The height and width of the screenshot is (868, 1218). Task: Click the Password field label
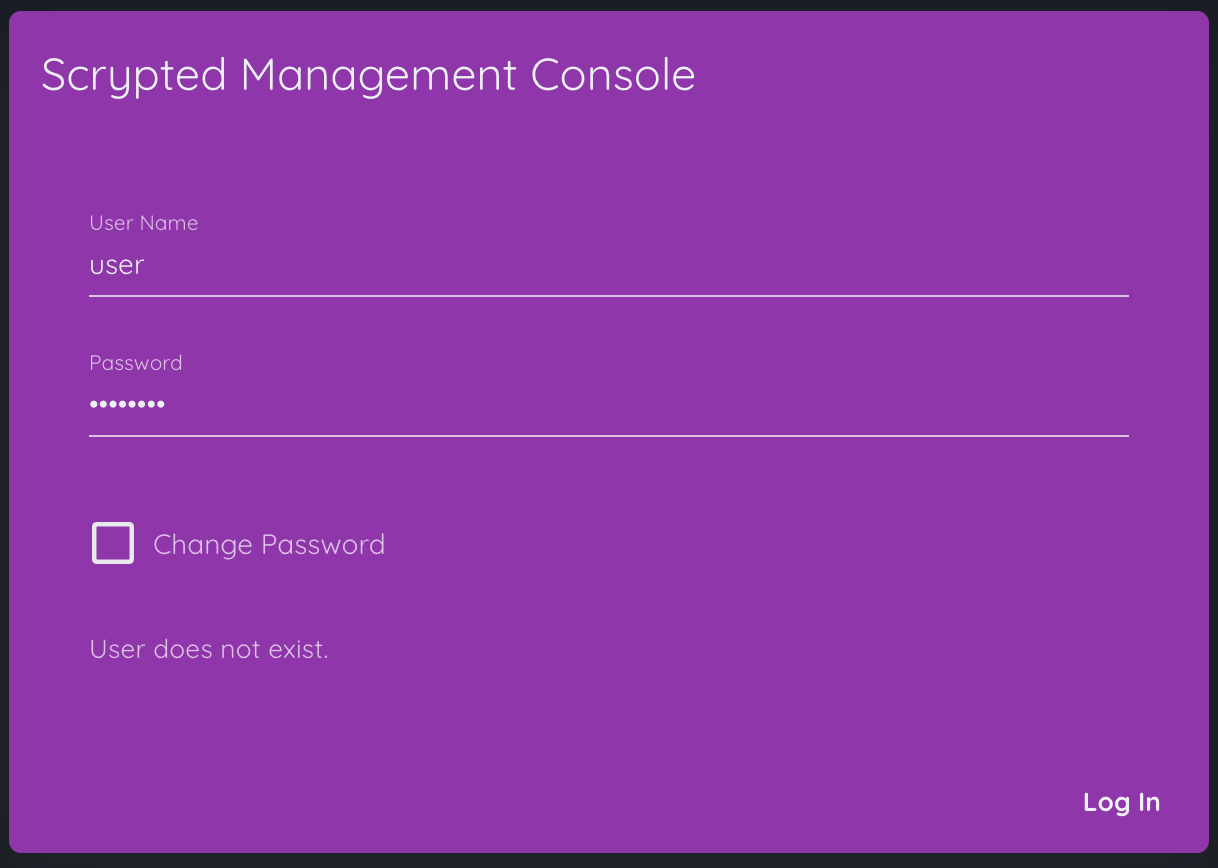pyautogui.click(x=135, y=362)
